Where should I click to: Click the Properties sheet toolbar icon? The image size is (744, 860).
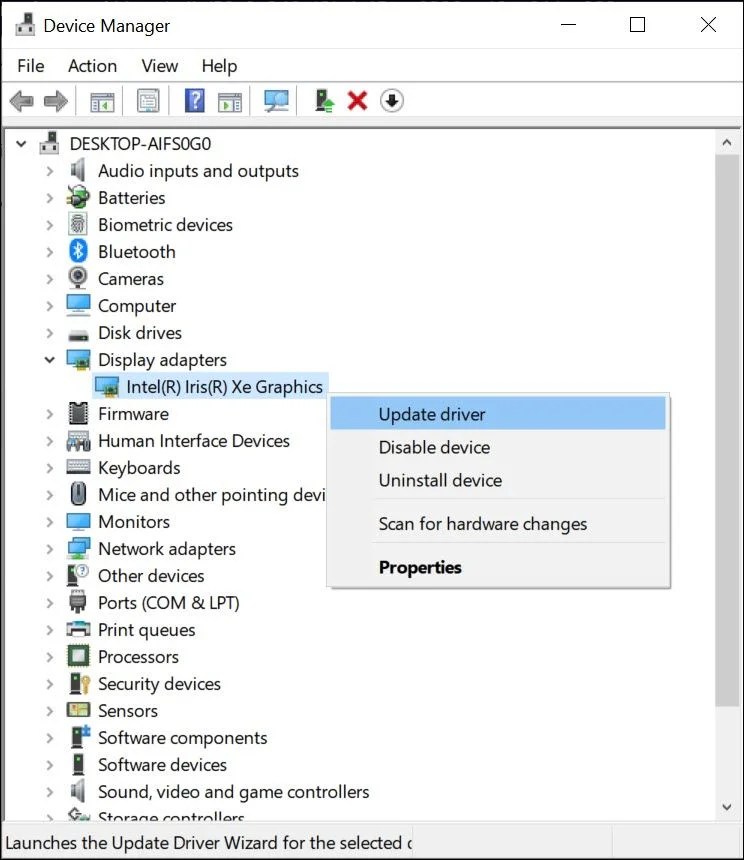(148, 101)
